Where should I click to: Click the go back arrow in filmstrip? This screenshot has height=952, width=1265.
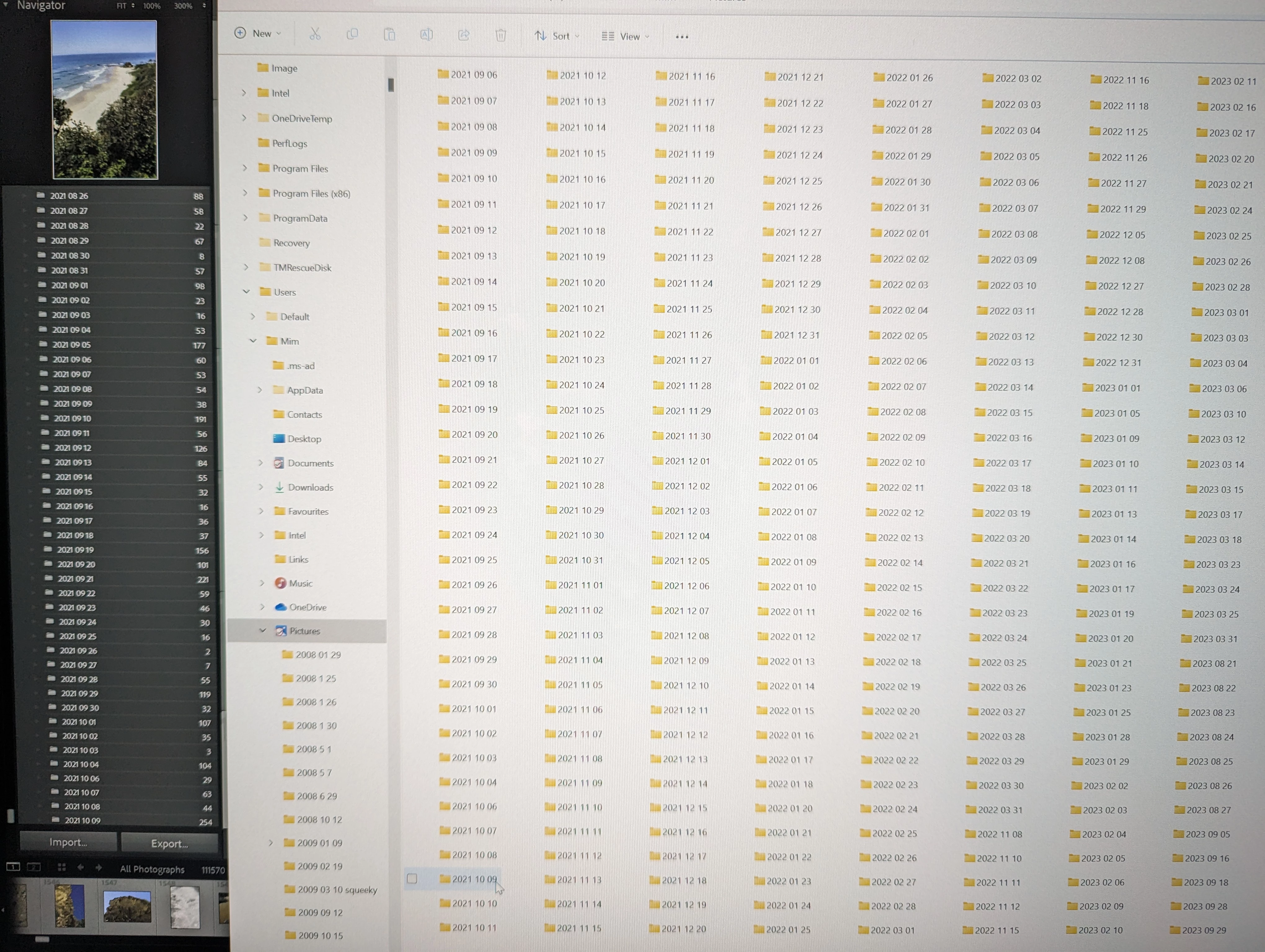point(81,867)
